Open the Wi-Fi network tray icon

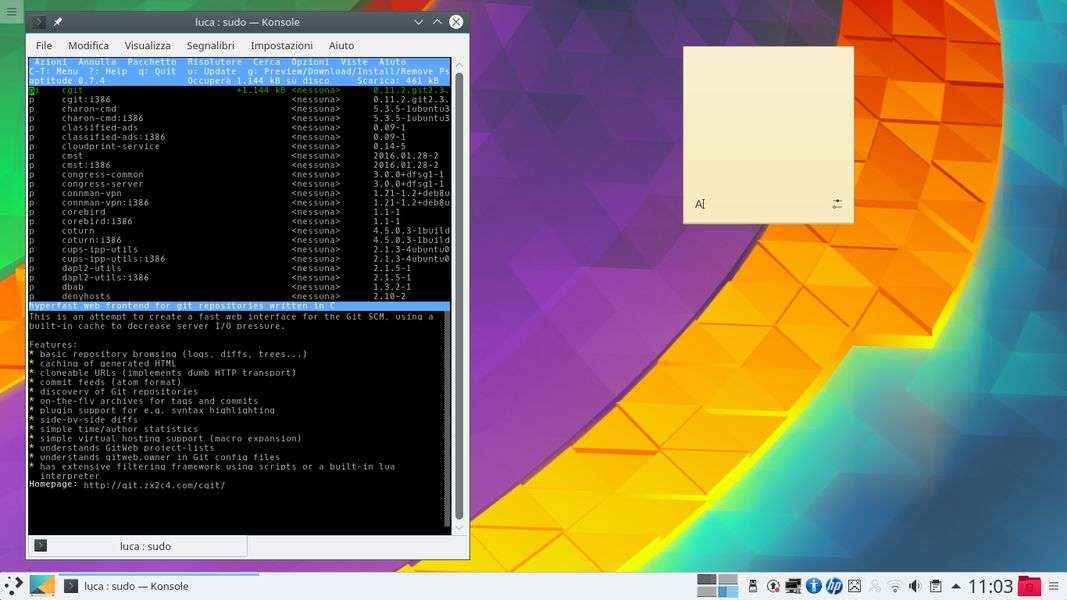[x=895, y=586]
